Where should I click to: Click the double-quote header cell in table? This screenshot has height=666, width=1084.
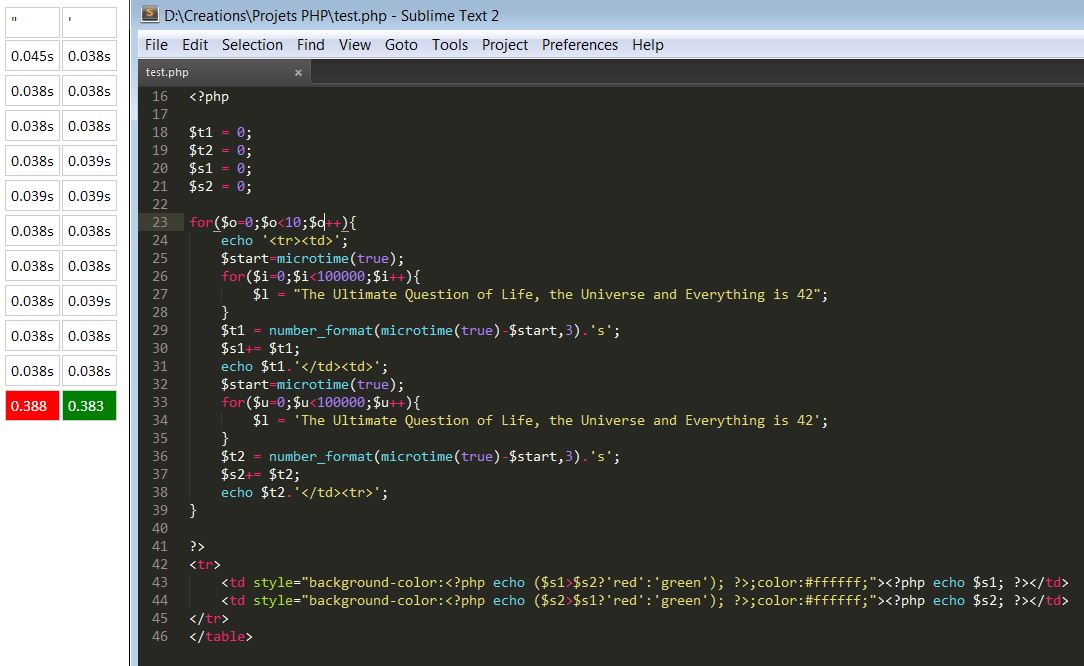tap(32, 22)
